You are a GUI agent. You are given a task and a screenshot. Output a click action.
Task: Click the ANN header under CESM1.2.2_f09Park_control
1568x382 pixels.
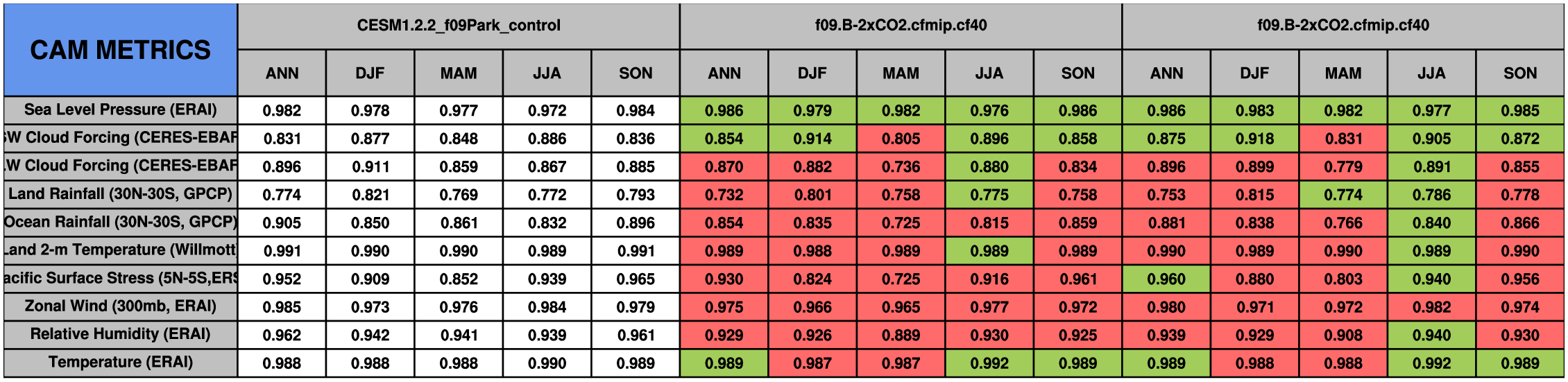[282, 73]
